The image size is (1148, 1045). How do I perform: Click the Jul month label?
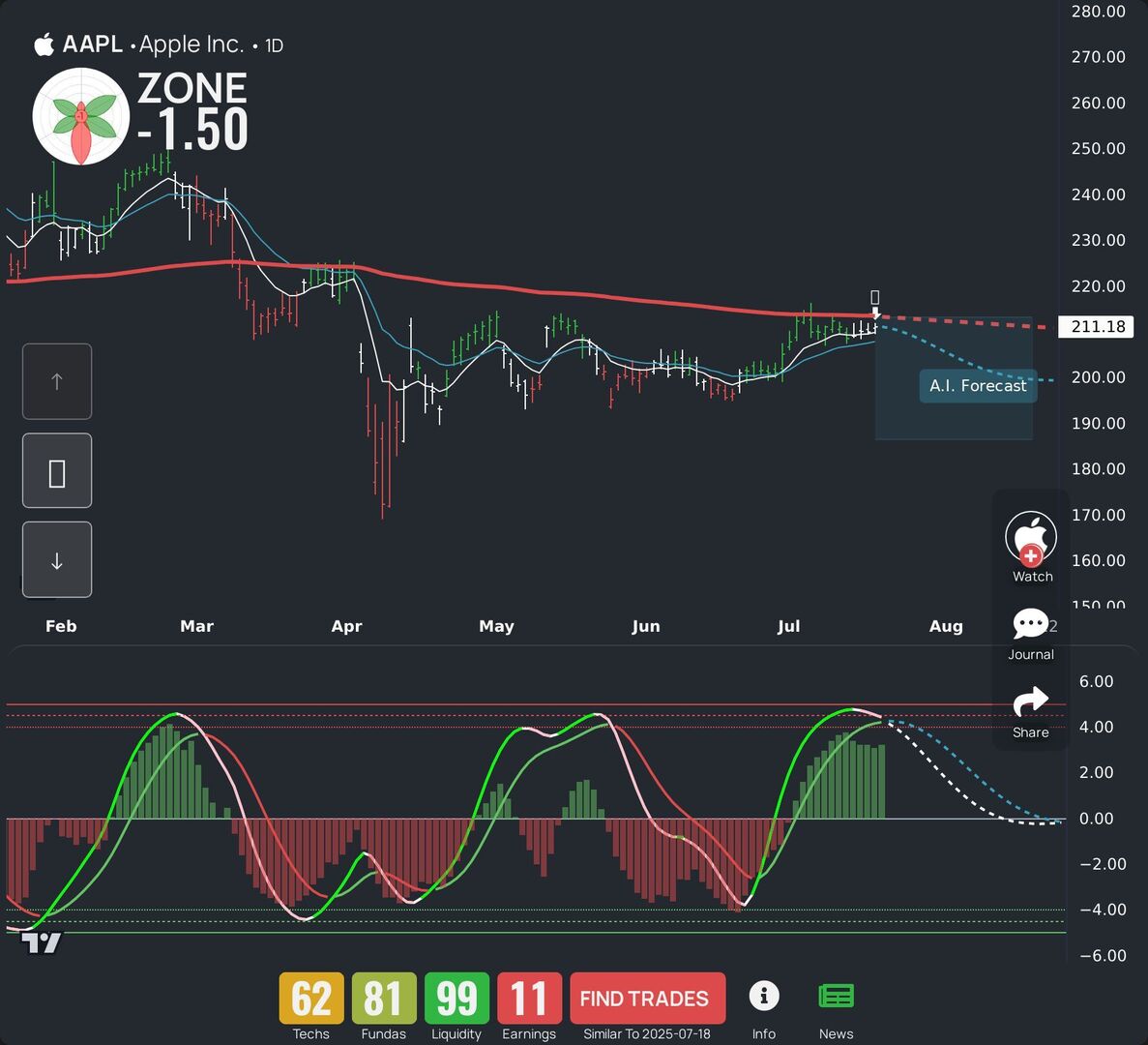click(788, 627)
